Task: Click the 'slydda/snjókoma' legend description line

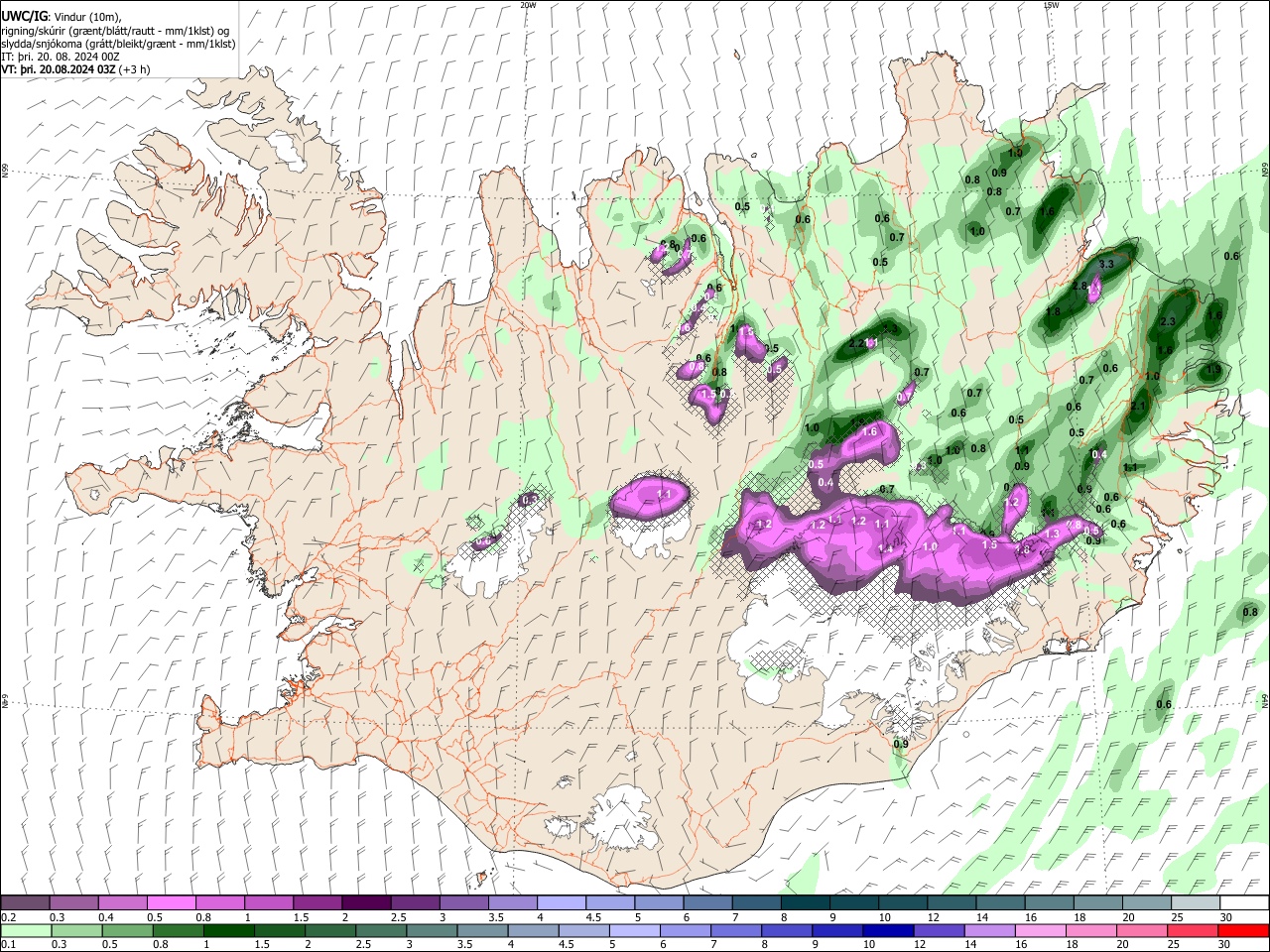Action: tap(118, 44)
